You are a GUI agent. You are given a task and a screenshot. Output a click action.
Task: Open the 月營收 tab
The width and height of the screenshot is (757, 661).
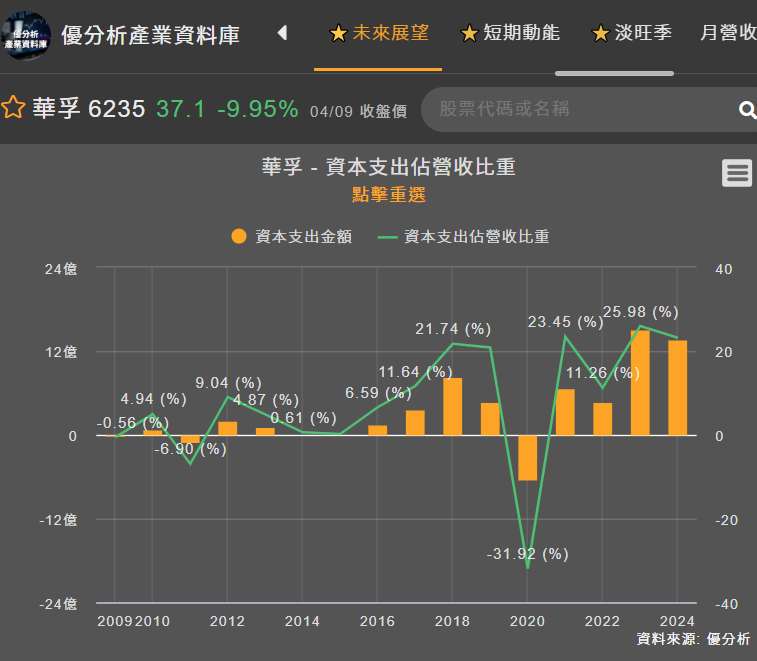point(728,33)
